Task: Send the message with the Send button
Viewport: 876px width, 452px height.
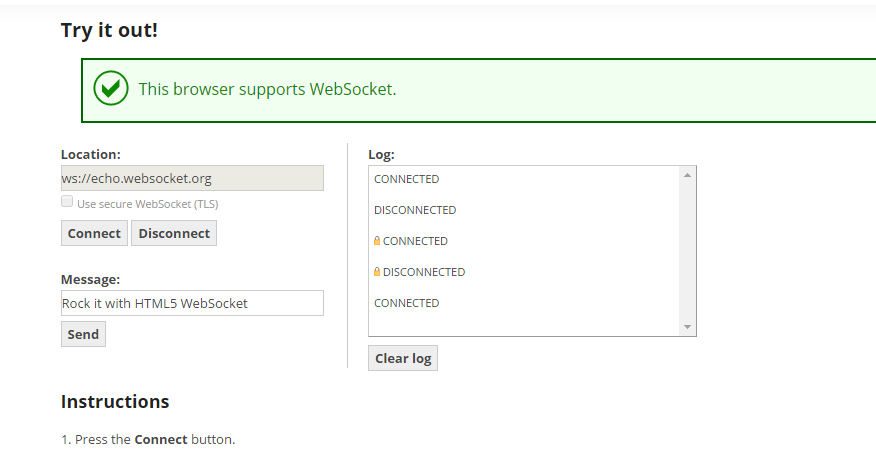Action: pyautogui.click(x=83, y=334)
